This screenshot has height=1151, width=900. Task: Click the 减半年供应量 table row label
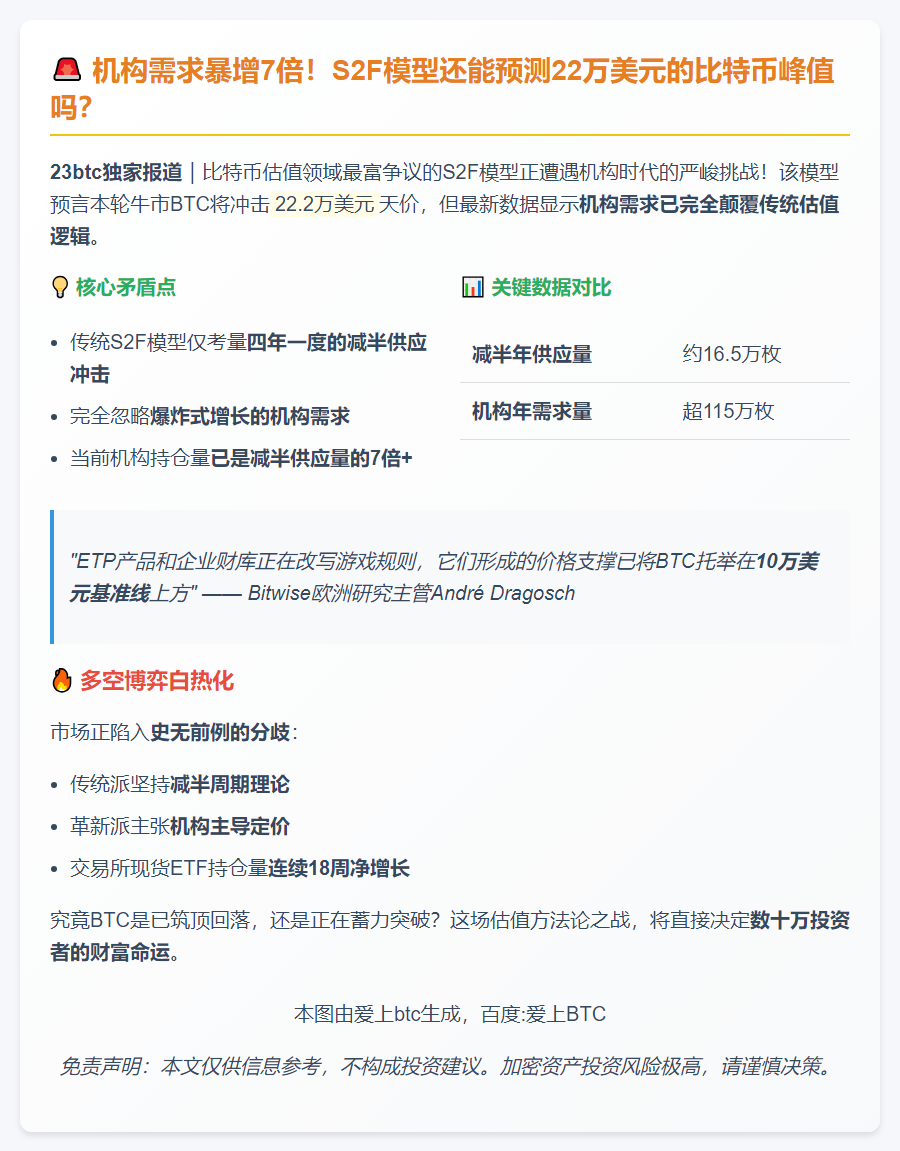tap(532, 354)
